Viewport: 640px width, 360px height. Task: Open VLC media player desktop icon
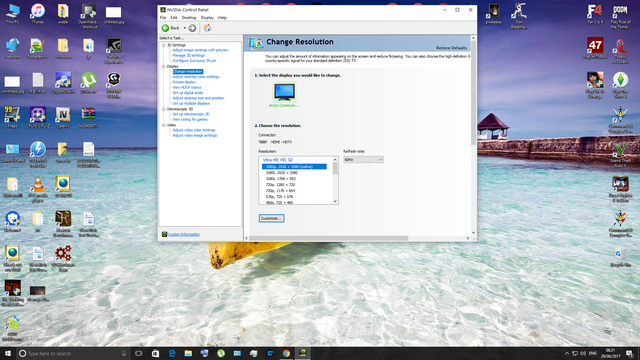(38, 190)
